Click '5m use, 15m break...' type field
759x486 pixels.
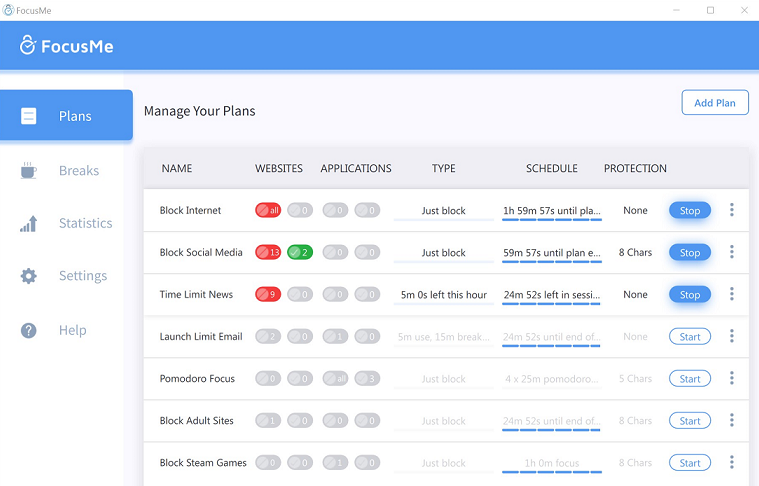(443, 337)
